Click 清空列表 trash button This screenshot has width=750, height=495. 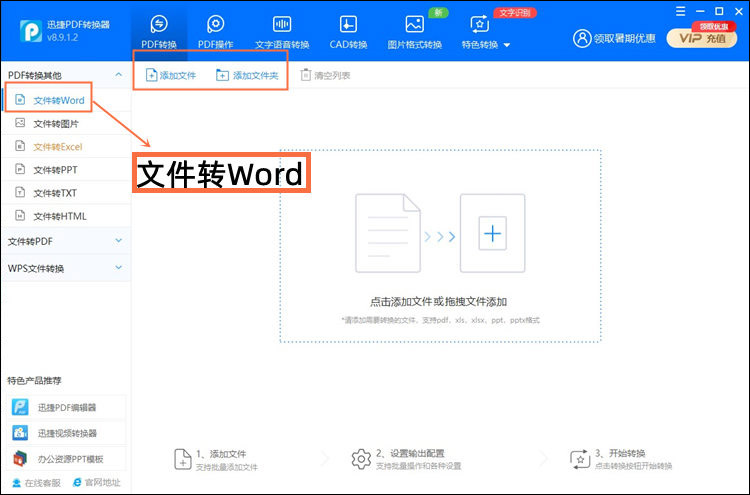pyautogui.click(x=325, y=75)
